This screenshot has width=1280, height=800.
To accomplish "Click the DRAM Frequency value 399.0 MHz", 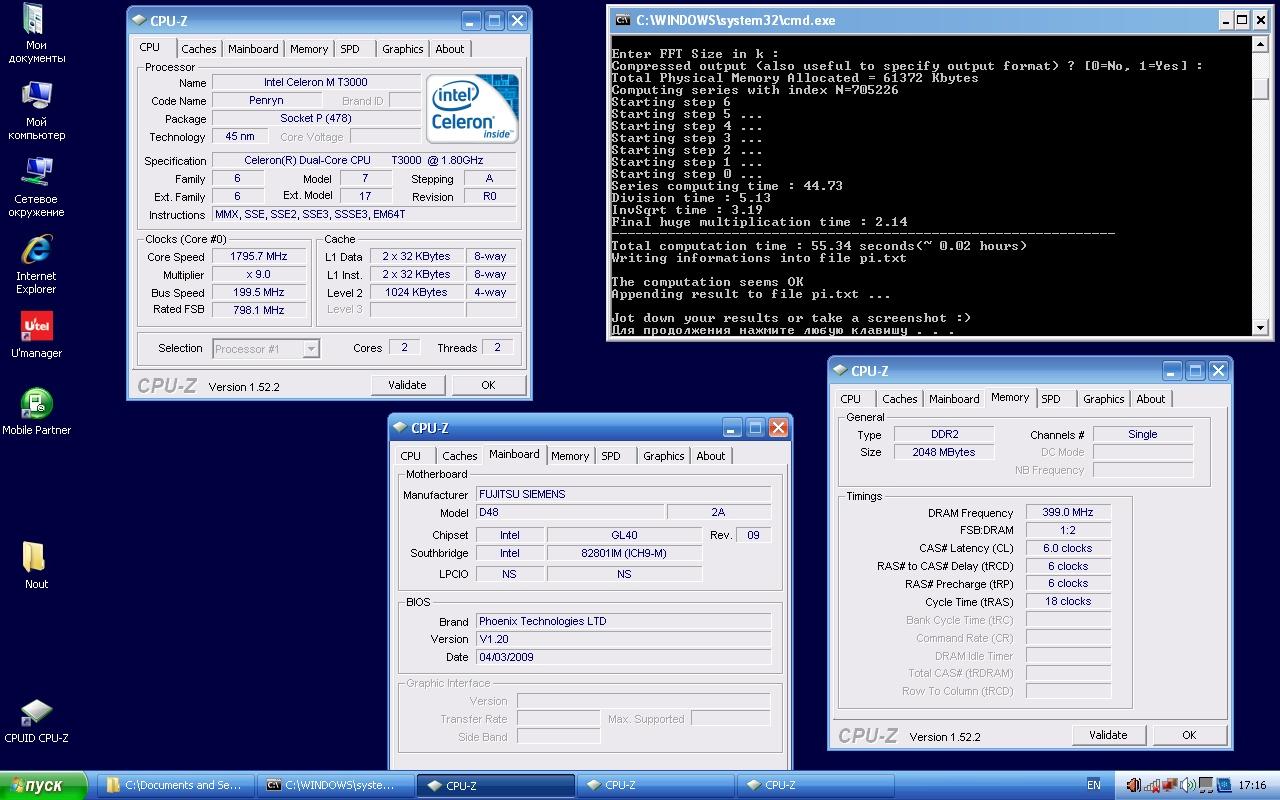I will pos(1067,512).
